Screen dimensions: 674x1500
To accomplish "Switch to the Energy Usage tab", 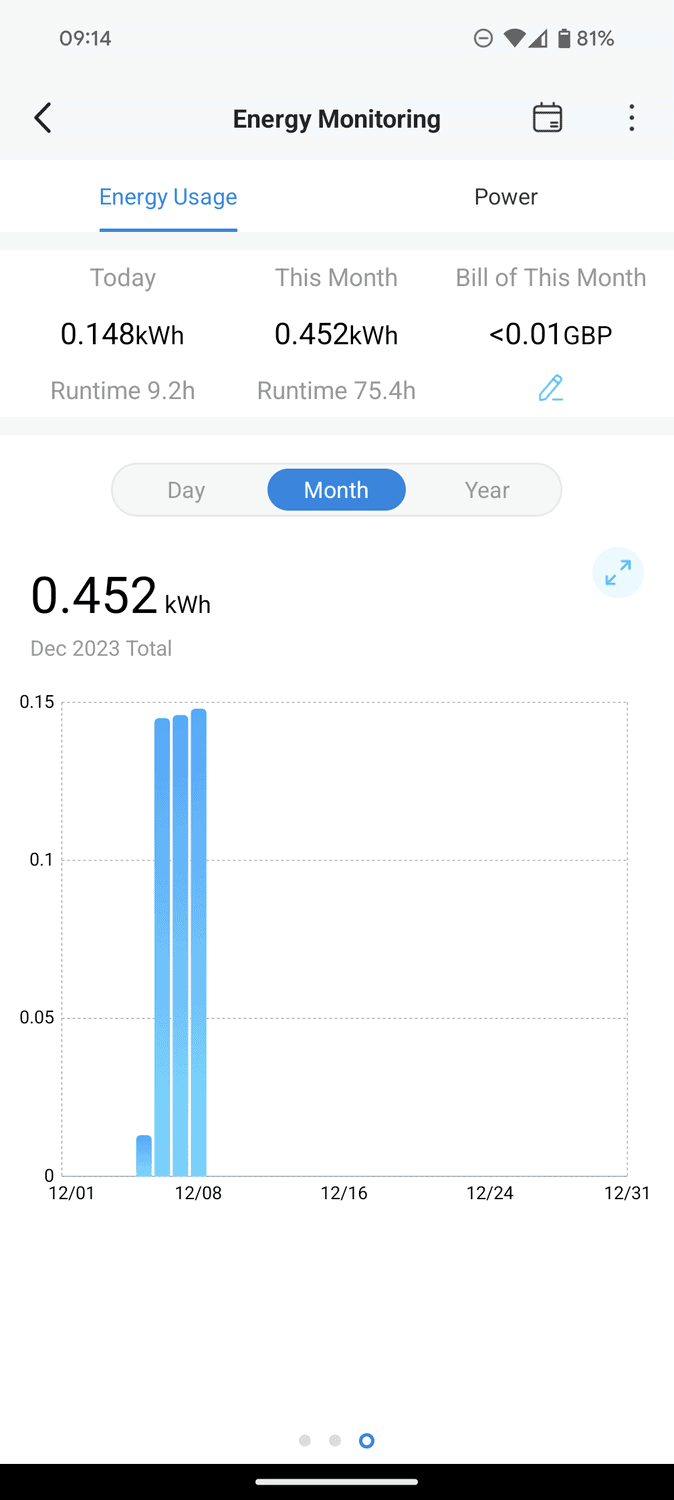I will 168,197.
